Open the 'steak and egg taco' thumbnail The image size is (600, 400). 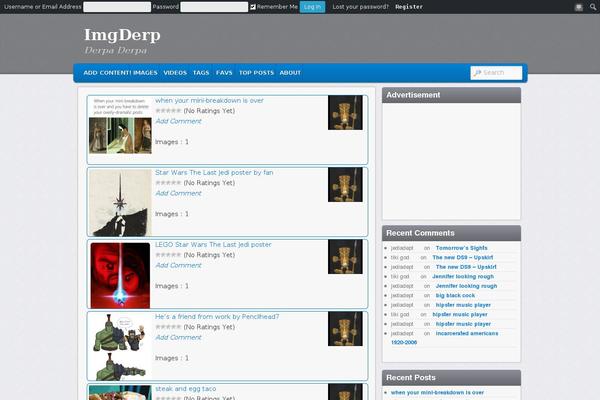click(120, 392)
